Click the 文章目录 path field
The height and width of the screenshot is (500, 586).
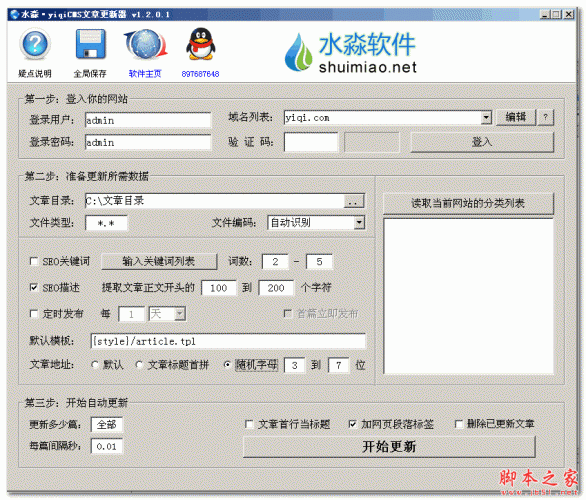point(215,201)
